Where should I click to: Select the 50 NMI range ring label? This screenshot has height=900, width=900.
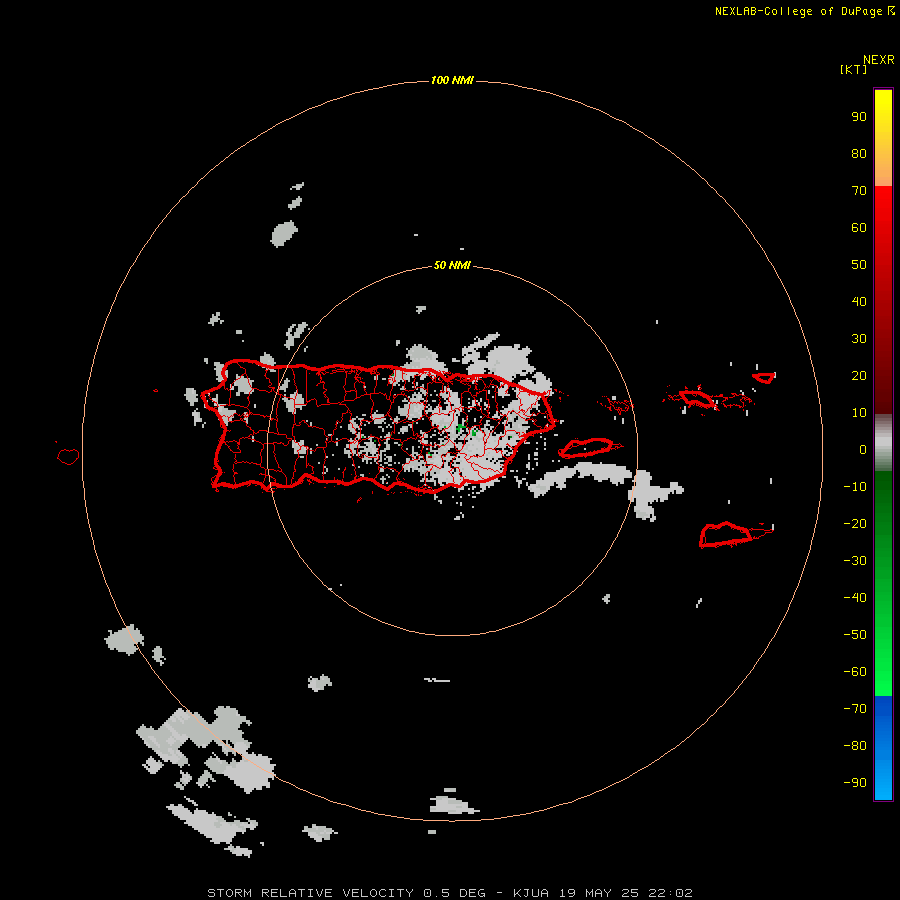[x=452, y=265]
